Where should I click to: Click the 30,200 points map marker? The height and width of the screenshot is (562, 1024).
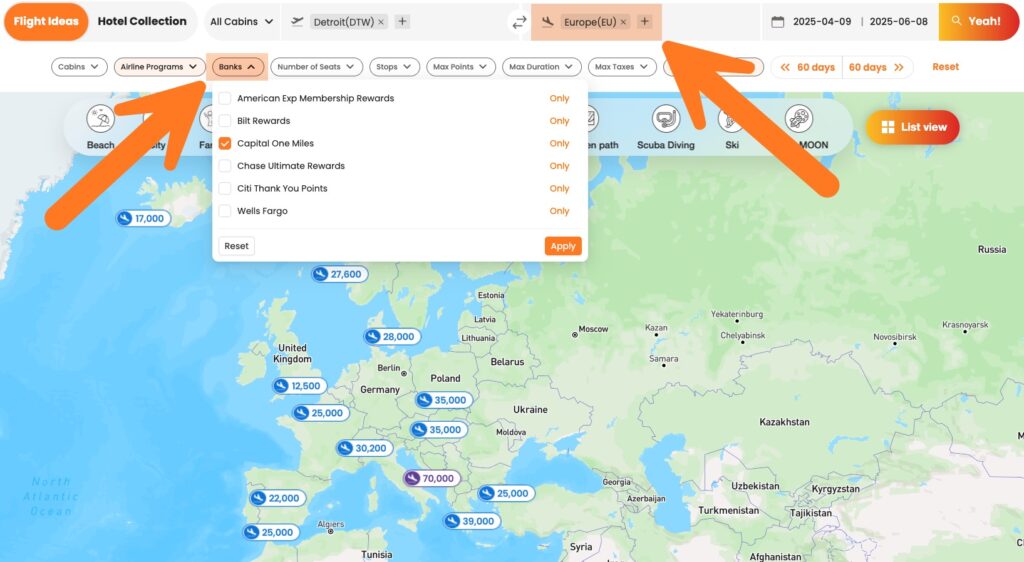(x=364, y=448)
